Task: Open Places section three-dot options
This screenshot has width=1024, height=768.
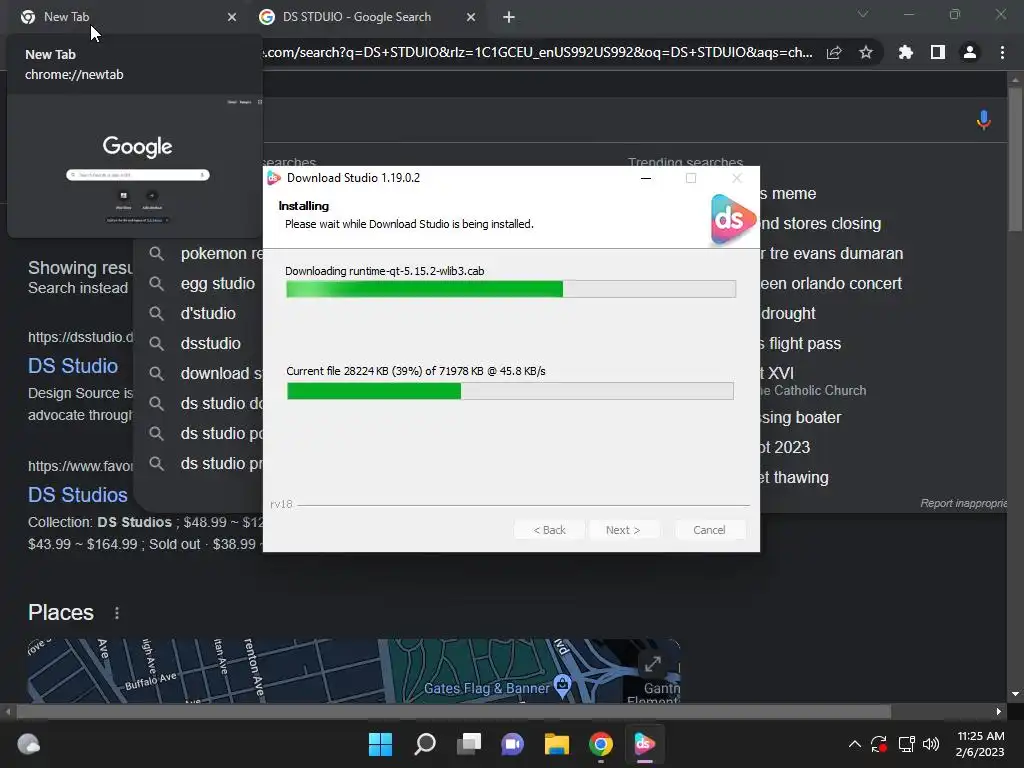Action: click(117, 613)
